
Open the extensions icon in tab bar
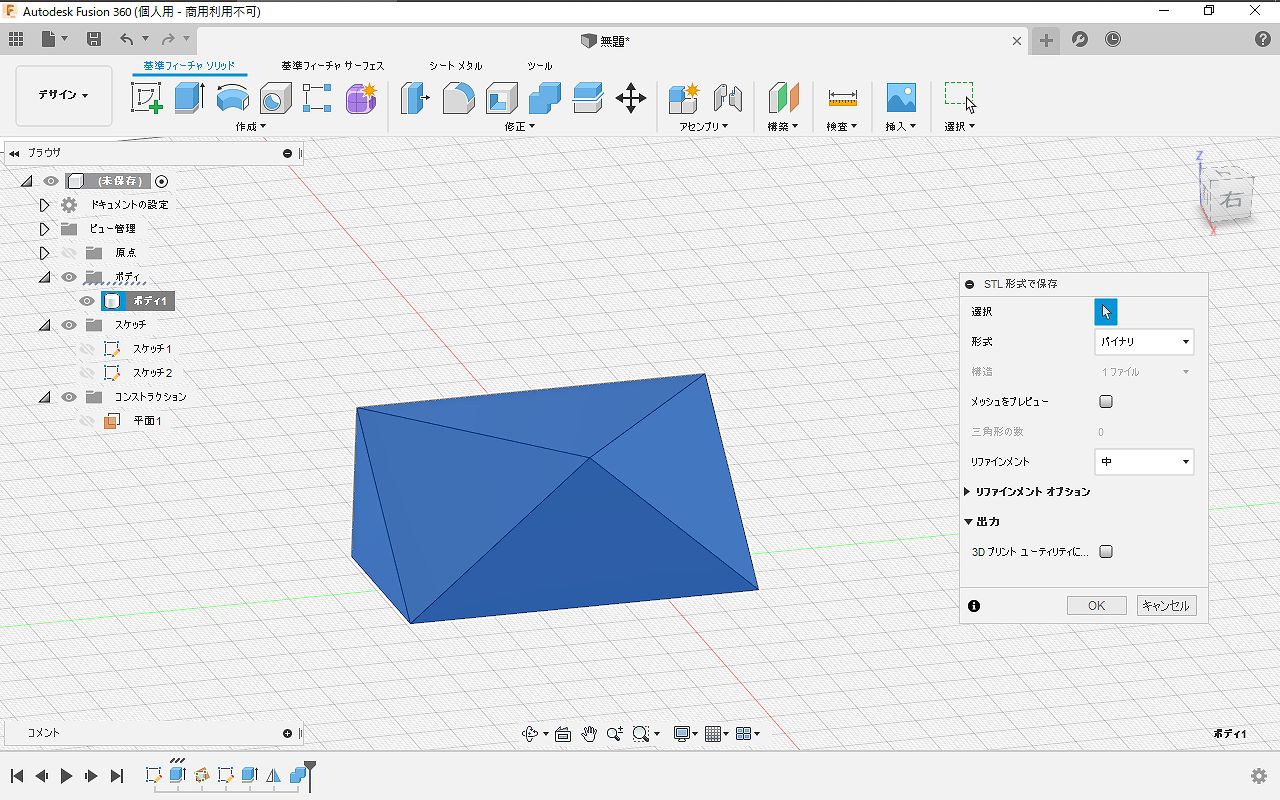(x=1080, y=39)
